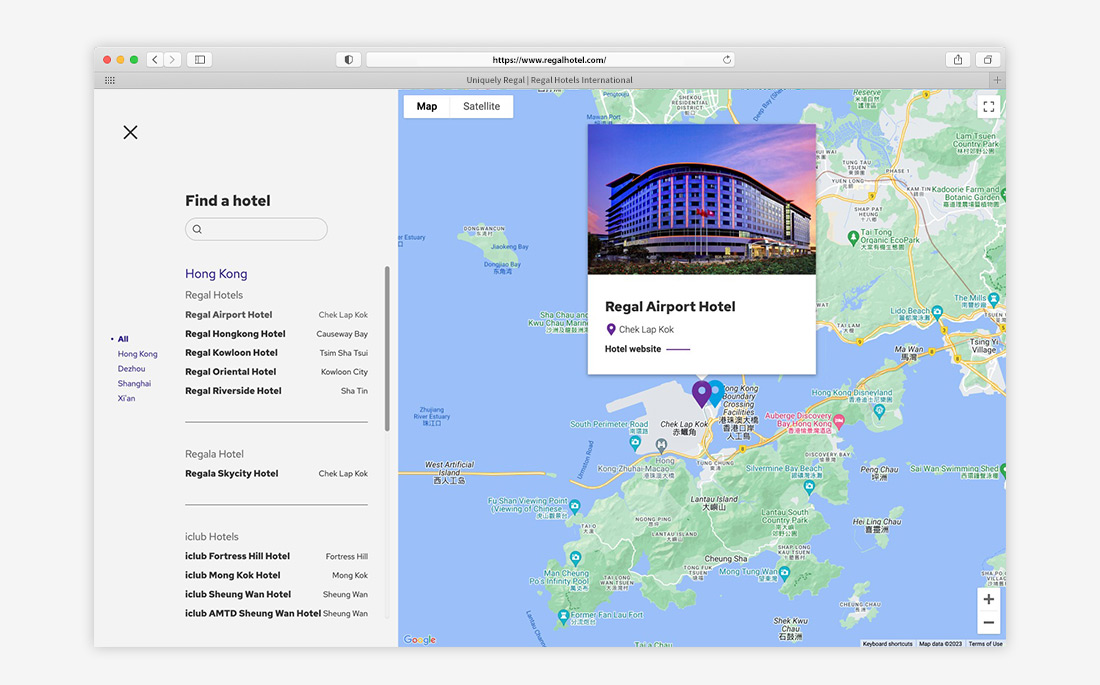Click the magnifier icon in the search box
1100x685 pixels.
pyautogui.click(x=197, y=229)
